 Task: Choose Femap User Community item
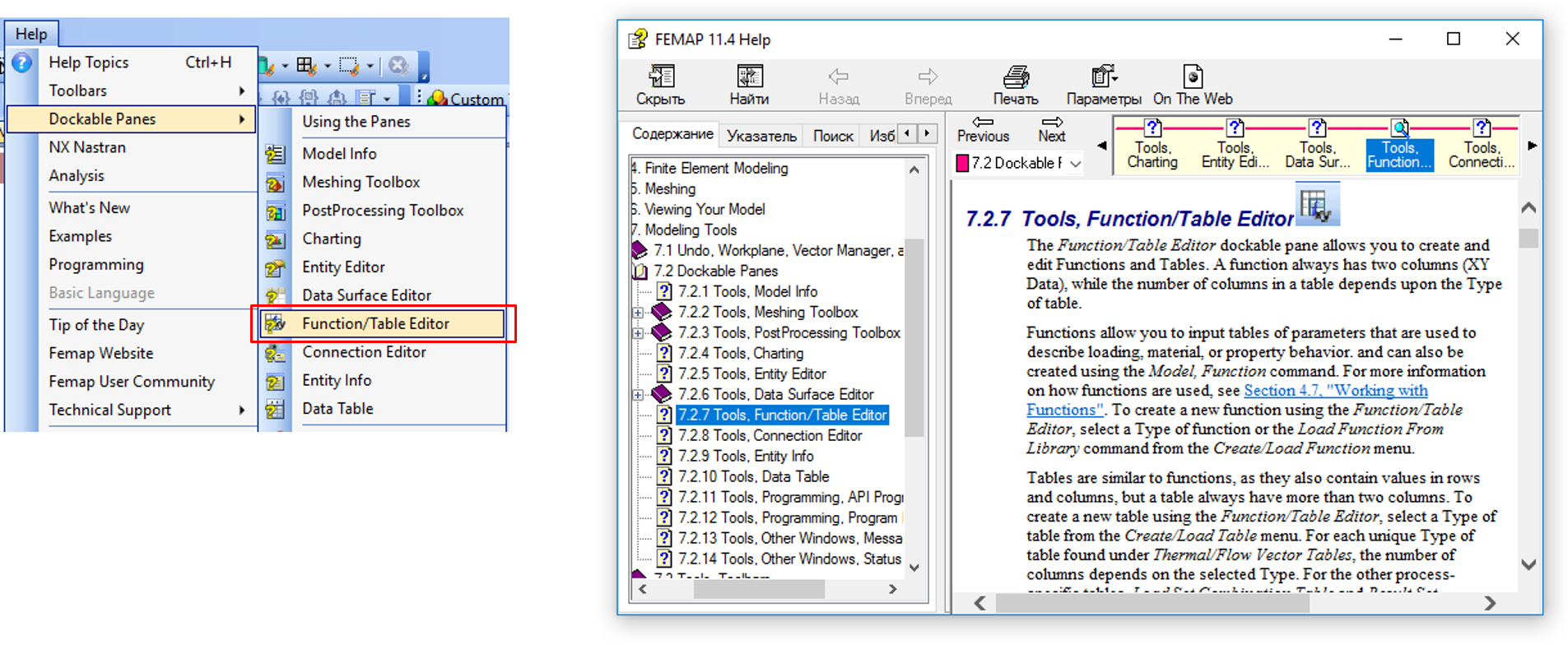pos(132,383)
